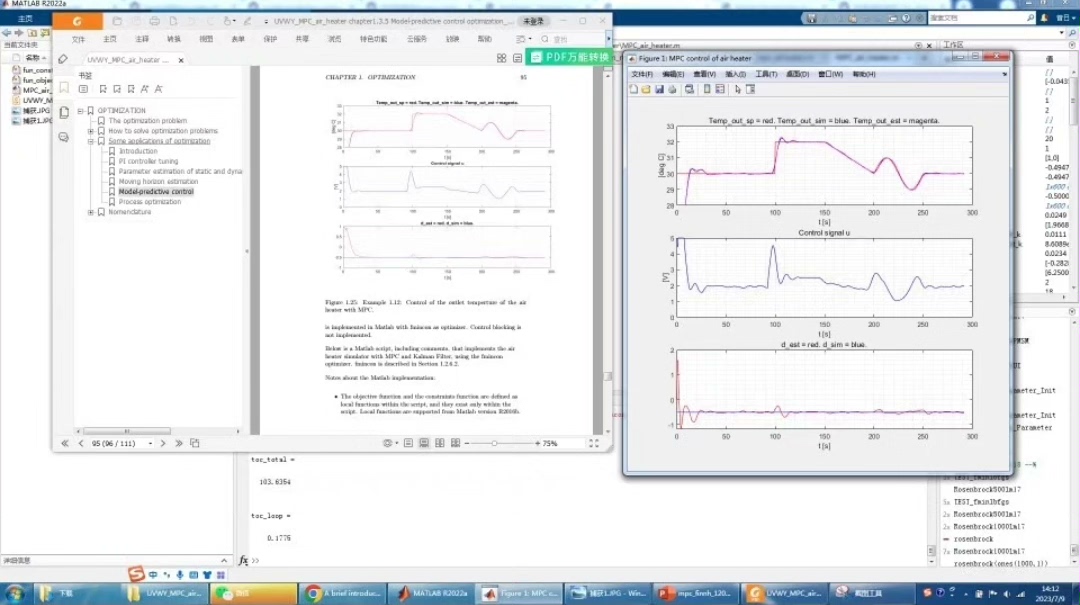Open 保护 tab in PDF reader
Viewport: 1080px width, 605px height.
point(270,39)
